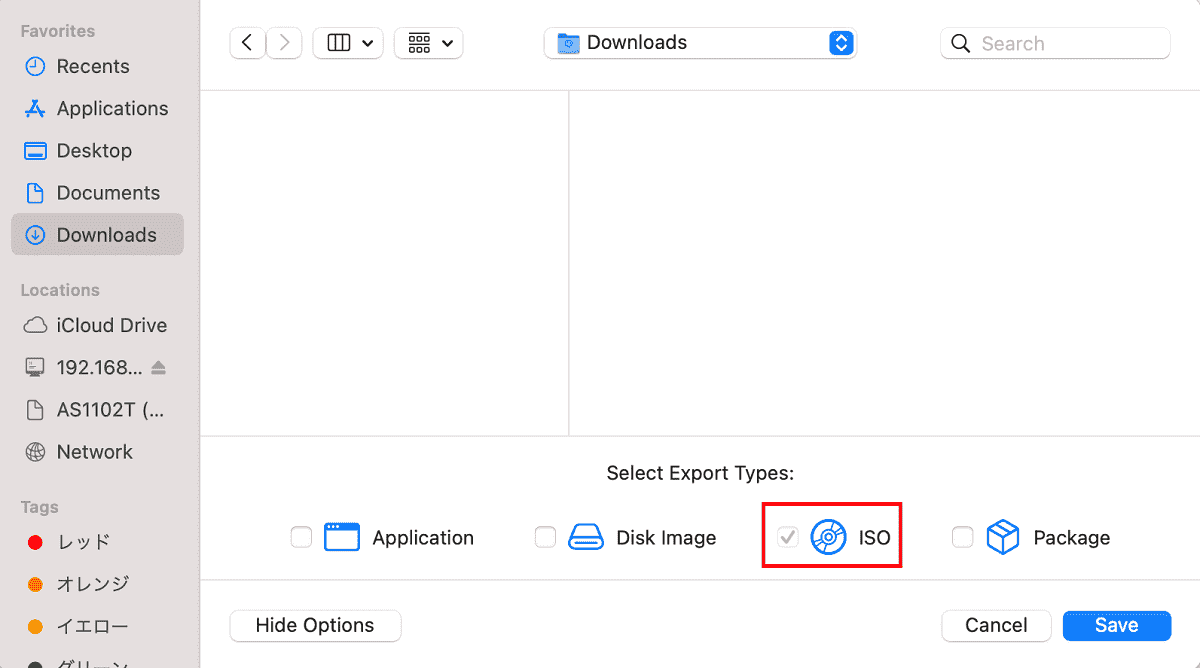Click the Network globe icon

tap(36, 452)
